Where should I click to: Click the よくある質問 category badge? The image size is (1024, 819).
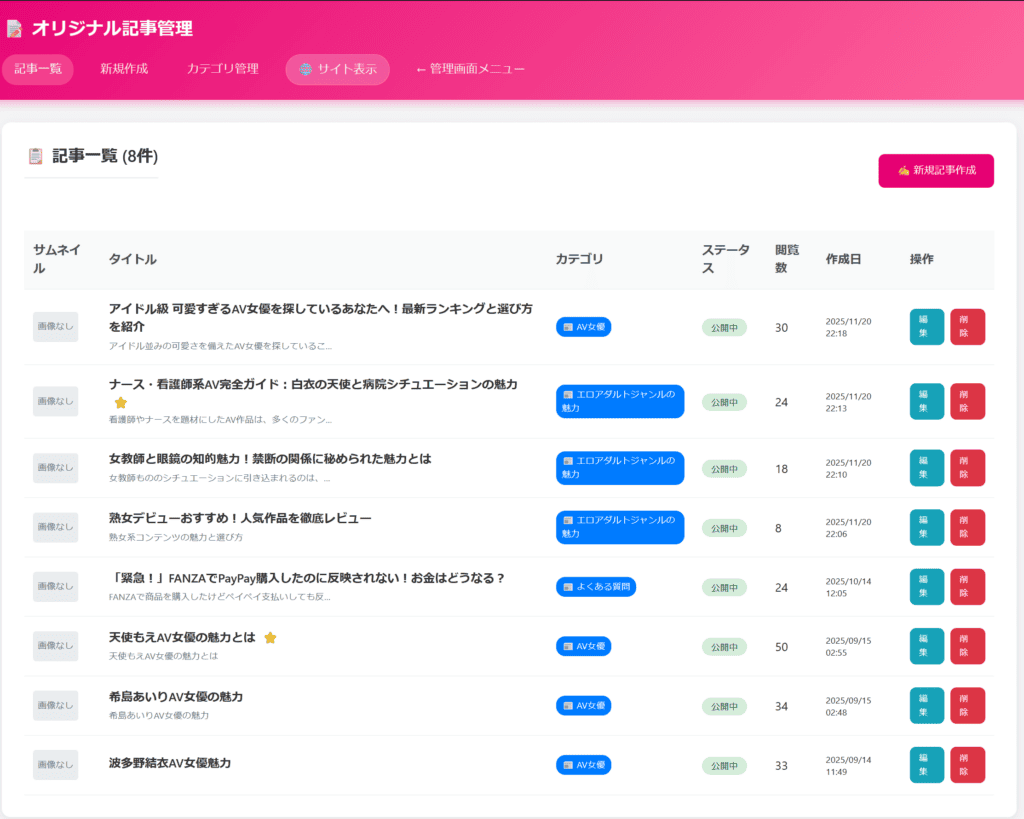click(x=596, y=587)
